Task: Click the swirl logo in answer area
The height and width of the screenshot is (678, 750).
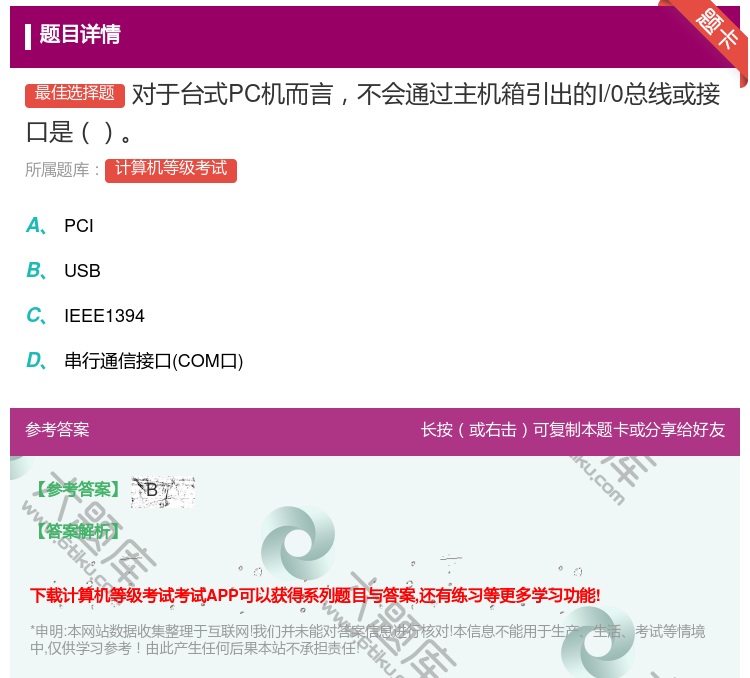Action: tap(297, 544)
